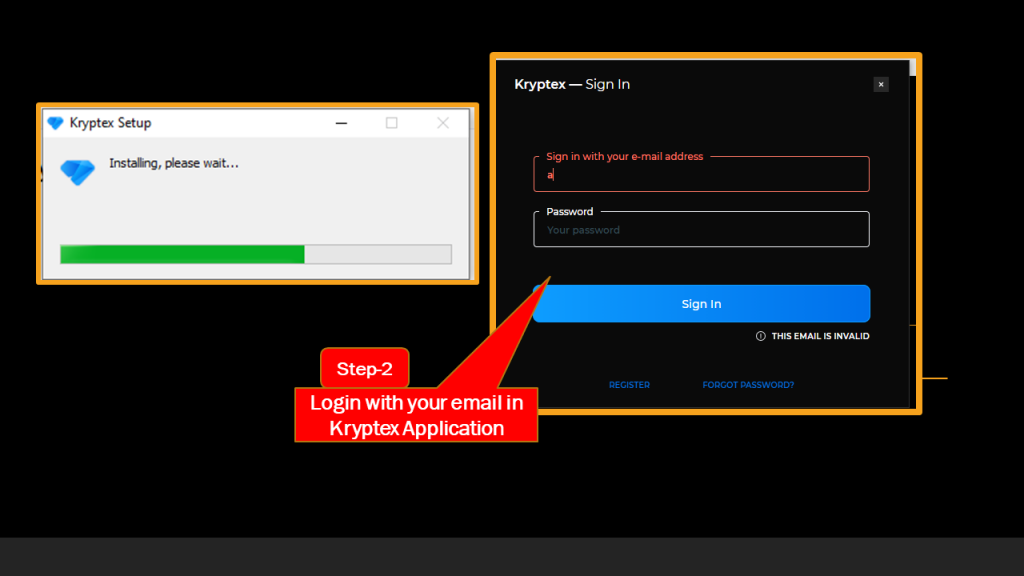Viewport: 1024px width, 576px height.
Task: Click the blue Sign In button
Action: tap(701, 304)
